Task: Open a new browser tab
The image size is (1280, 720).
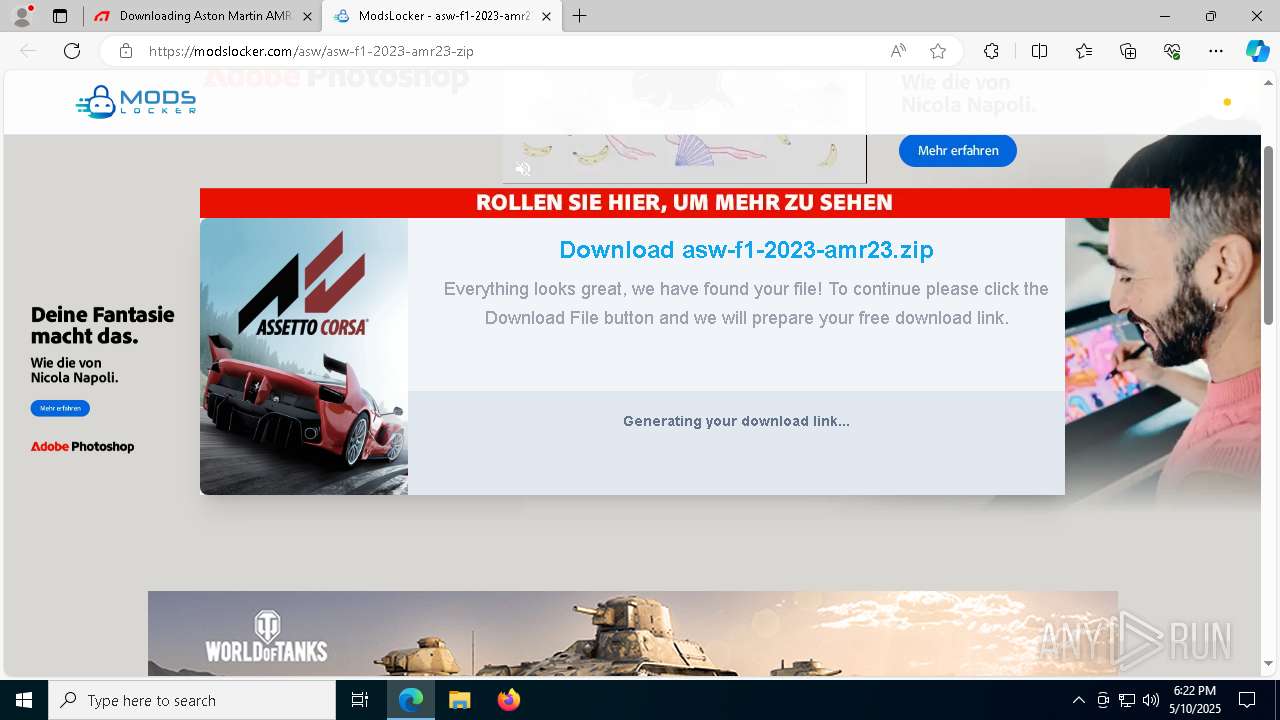Action: pyautogui.click(x=580, y=16)
